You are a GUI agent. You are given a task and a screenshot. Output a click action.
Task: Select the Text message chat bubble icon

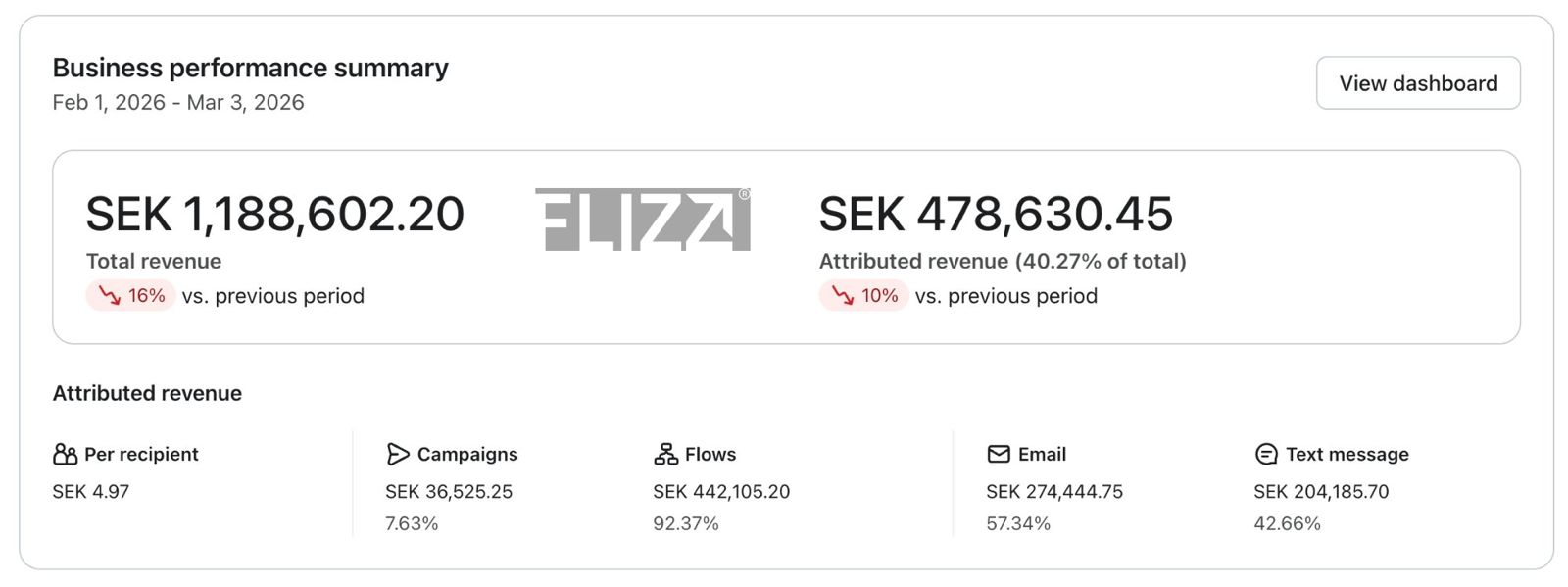(1264, 454)
